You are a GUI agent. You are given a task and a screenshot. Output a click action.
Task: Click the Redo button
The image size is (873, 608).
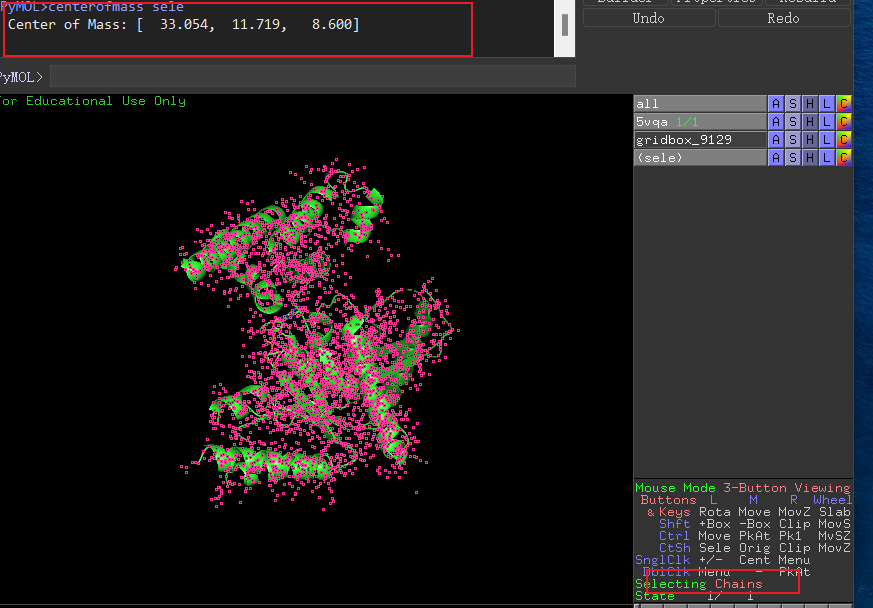pos(784,18)
